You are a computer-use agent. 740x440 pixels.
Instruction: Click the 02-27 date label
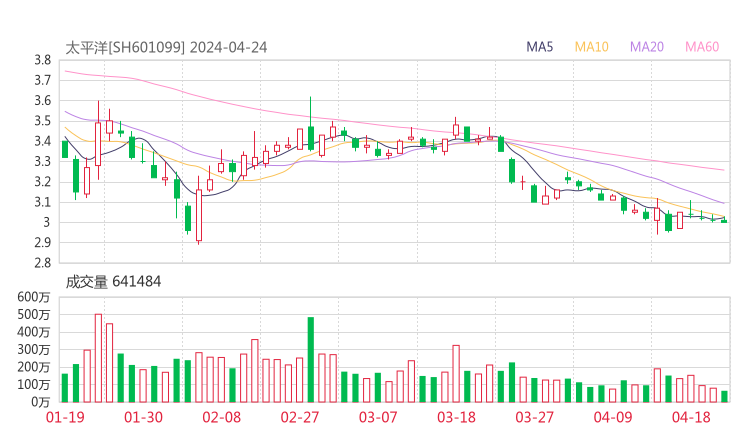(x=300, y=417)
